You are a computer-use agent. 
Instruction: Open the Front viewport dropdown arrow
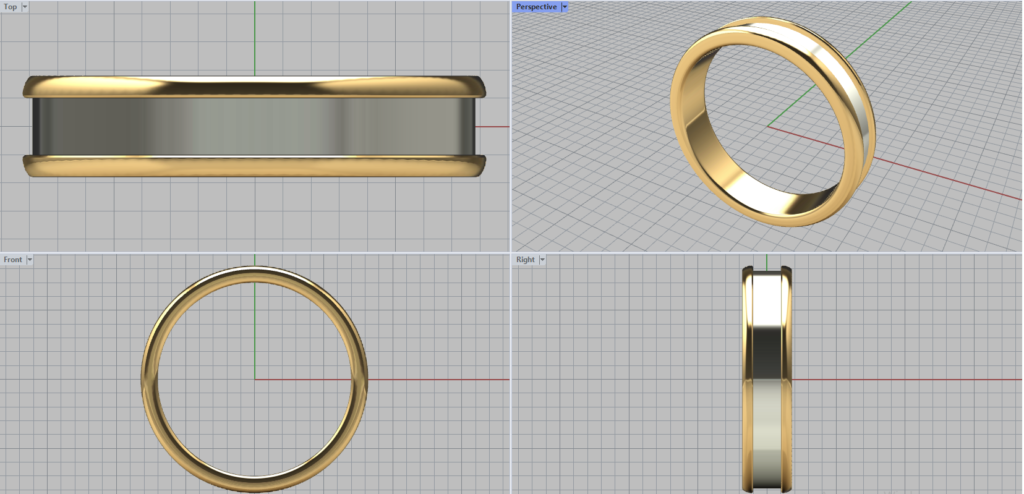tap(30, 259)
